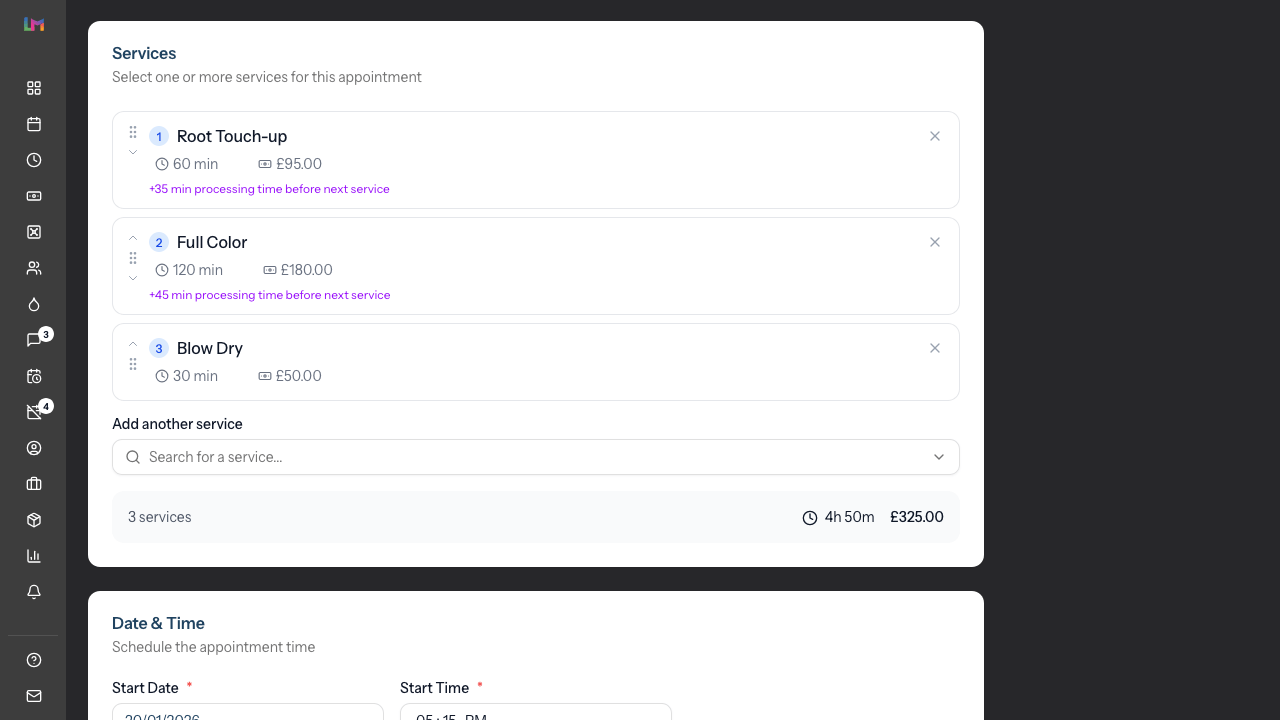The height and width of the screenshot is (720, 1280).
Task: Remove the Blow Dry service
Action: [x=935, y=348]
